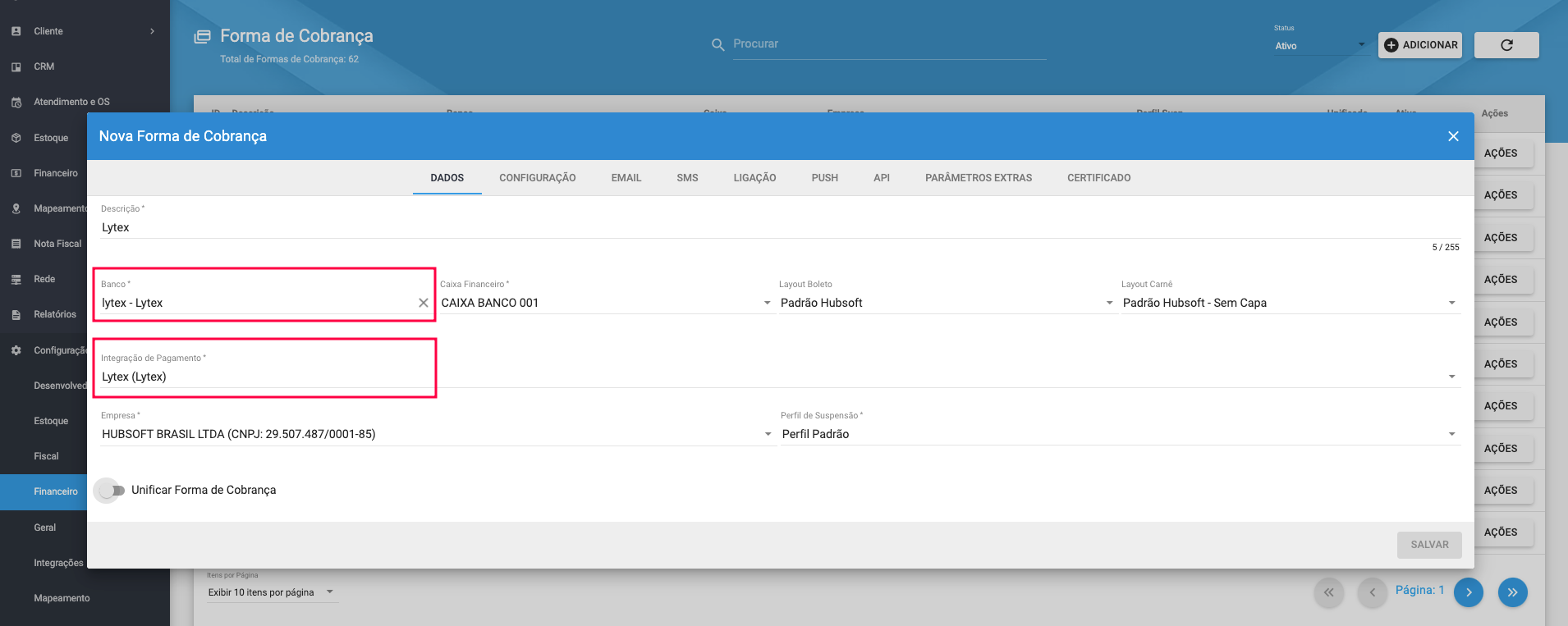Click the Atendimento e OS icon

16,102
